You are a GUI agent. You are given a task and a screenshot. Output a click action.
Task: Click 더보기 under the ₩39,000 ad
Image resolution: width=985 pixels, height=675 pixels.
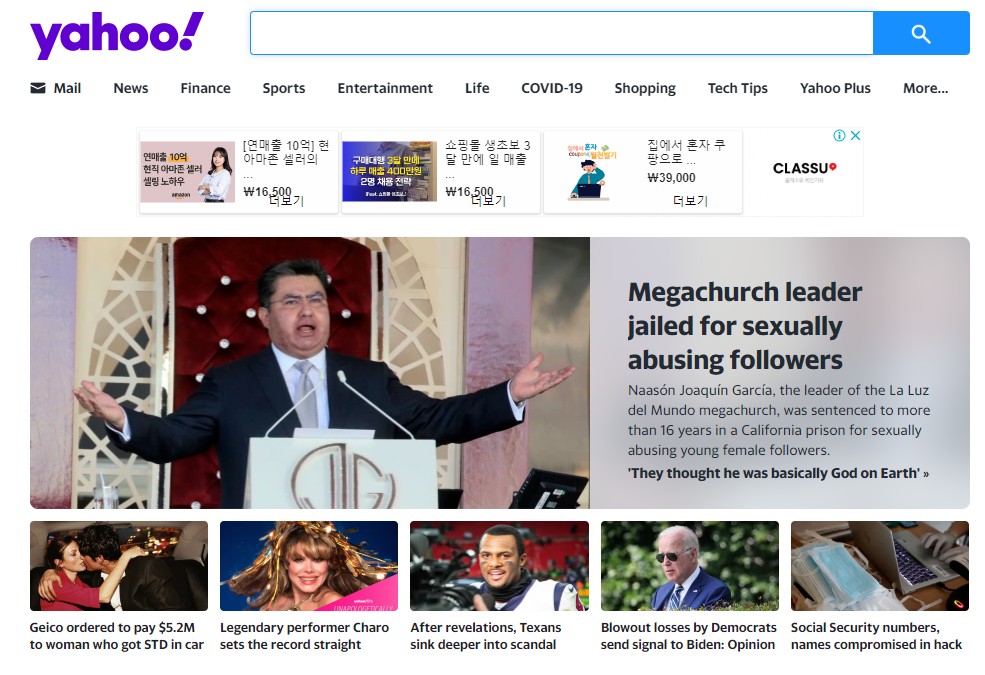tap(690, 201)
